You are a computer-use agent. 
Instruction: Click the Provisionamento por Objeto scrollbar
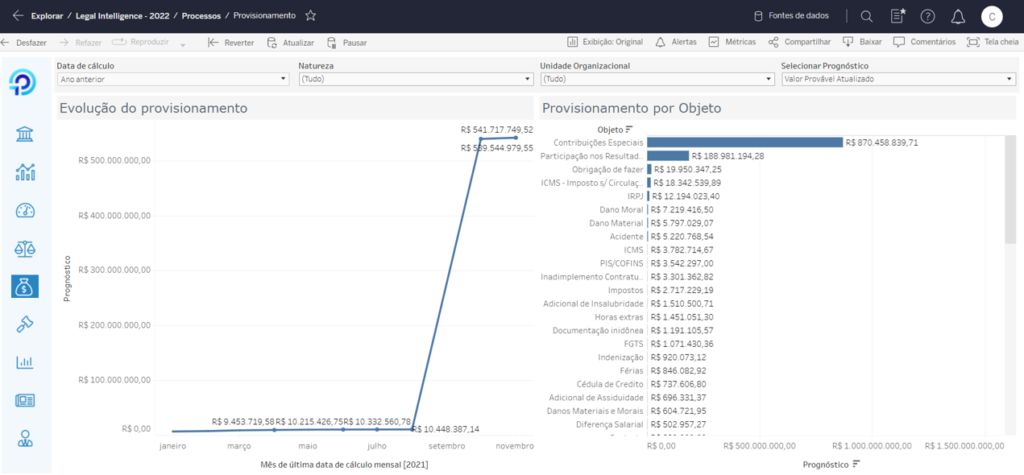[1010, 189]
